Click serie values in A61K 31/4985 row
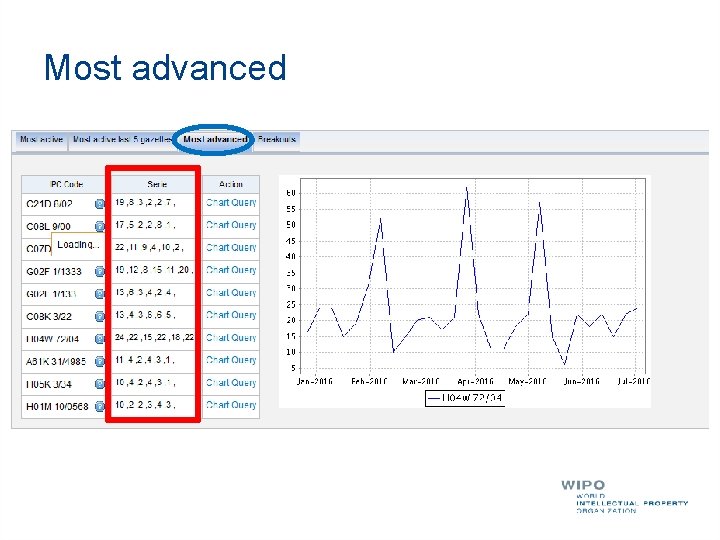 145,360
